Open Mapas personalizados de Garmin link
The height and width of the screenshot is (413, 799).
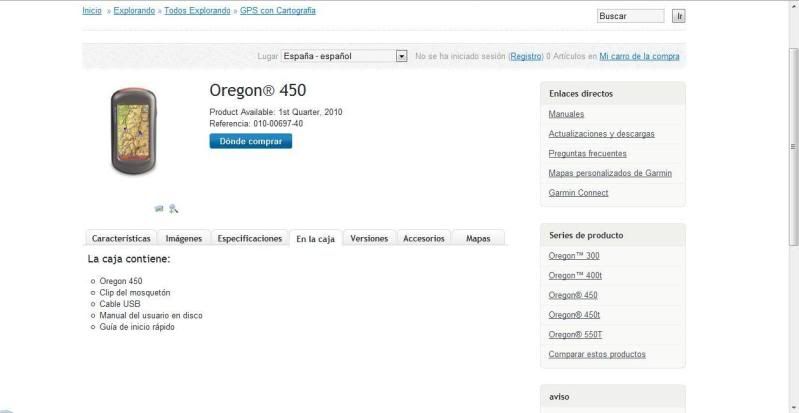pyautogui.click(x=610, y=173)
